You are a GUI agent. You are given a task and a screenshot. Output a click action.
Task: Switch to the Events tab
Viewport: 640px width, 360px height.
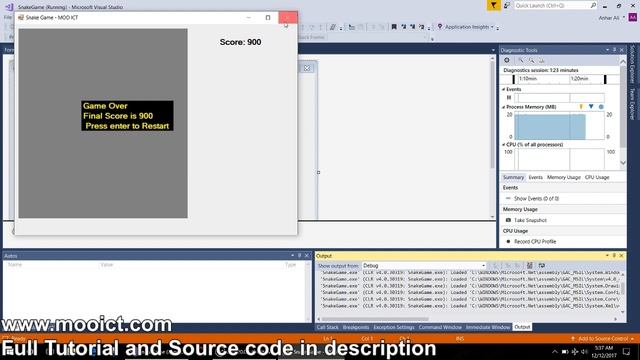point(536,177)
